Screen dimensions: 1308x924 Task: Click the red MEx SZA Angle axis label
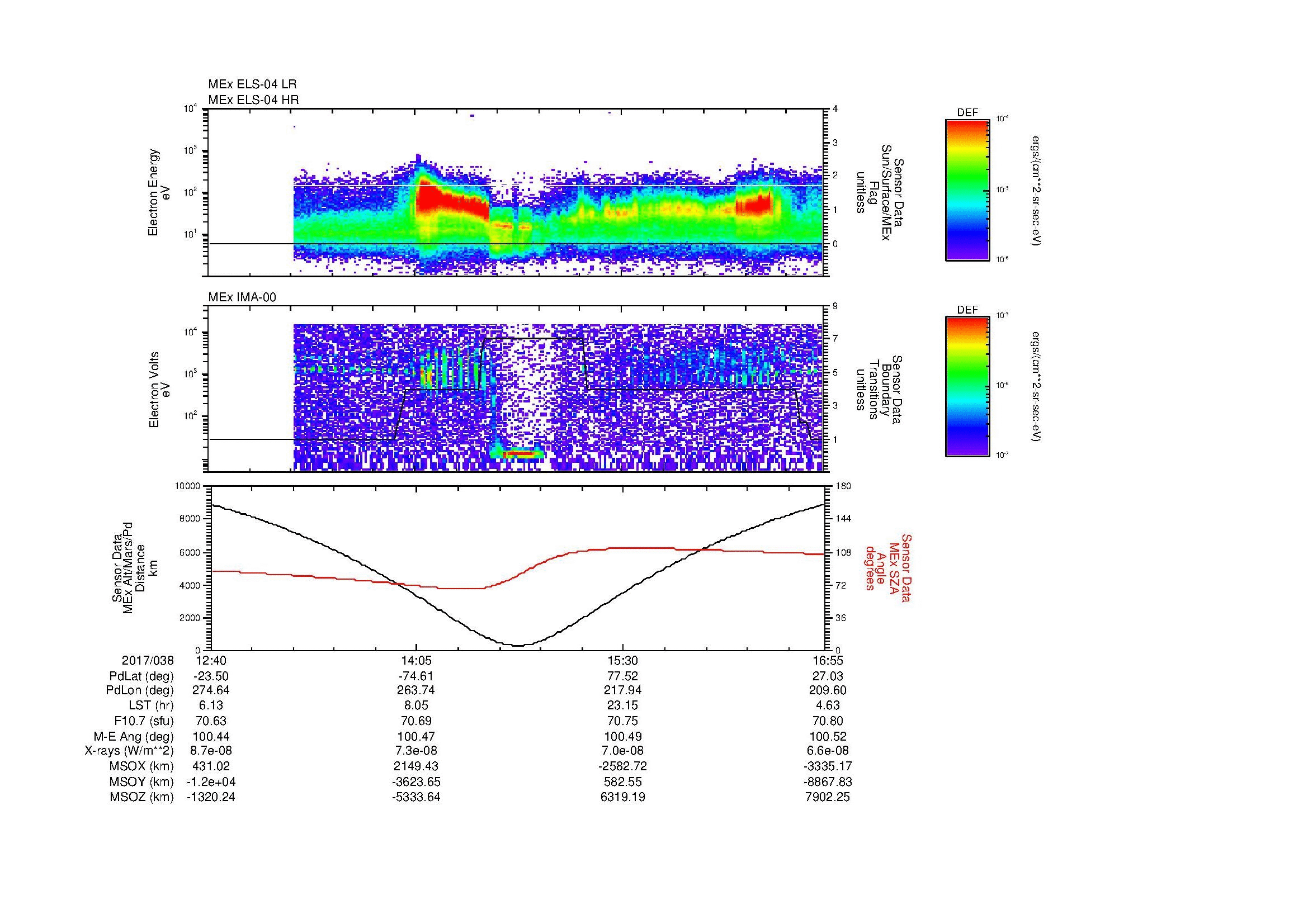coord(888,567)
